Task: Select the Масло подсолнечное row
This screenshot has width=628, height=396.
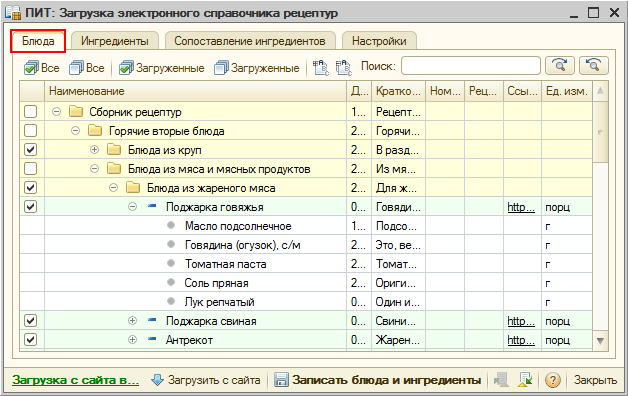Action: (x=306, y=225)
